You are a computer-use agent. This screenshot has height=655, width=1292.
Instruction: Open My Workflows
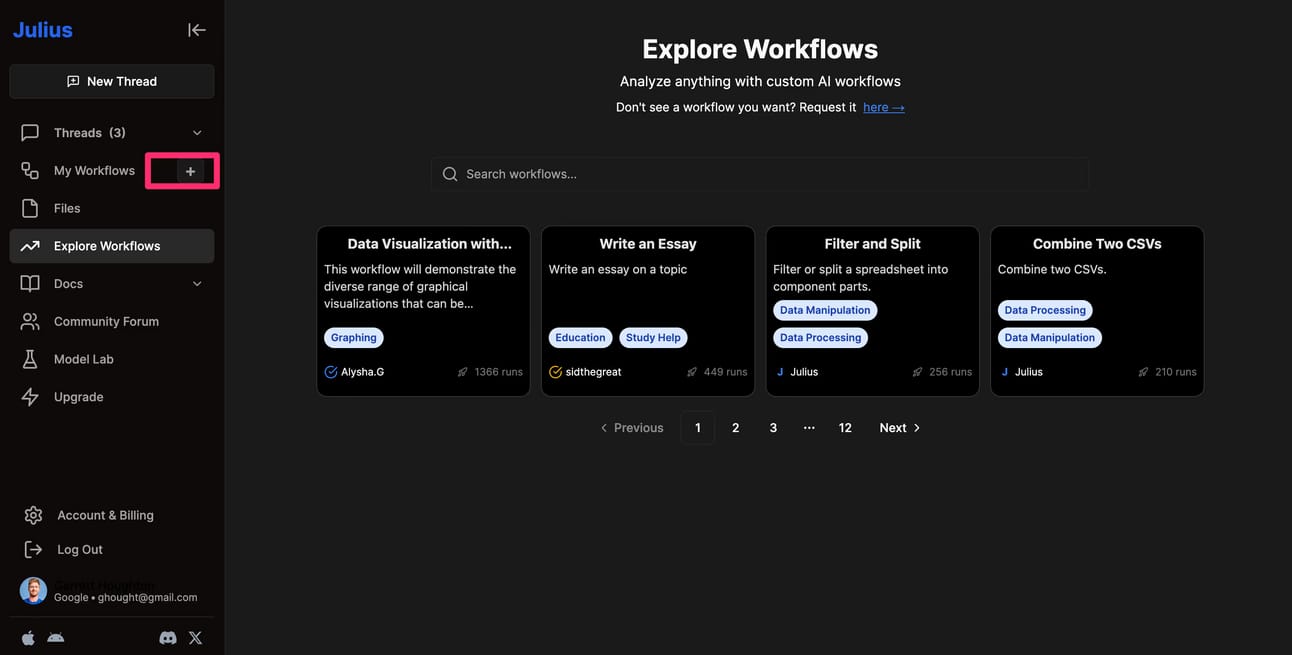click(94, 171)
